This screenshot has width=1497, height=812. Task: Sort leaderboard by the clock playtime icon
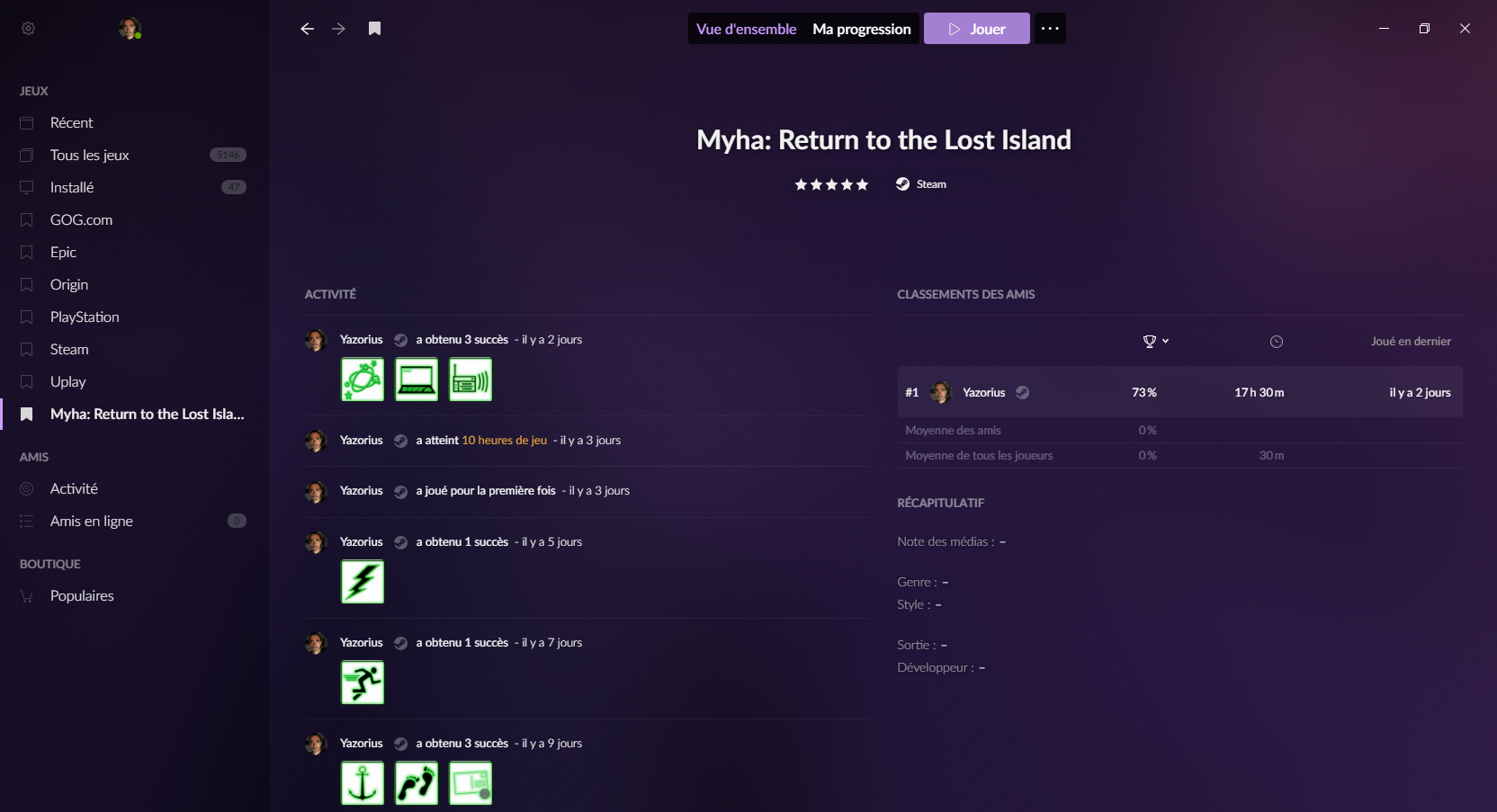click(1276, 342)
